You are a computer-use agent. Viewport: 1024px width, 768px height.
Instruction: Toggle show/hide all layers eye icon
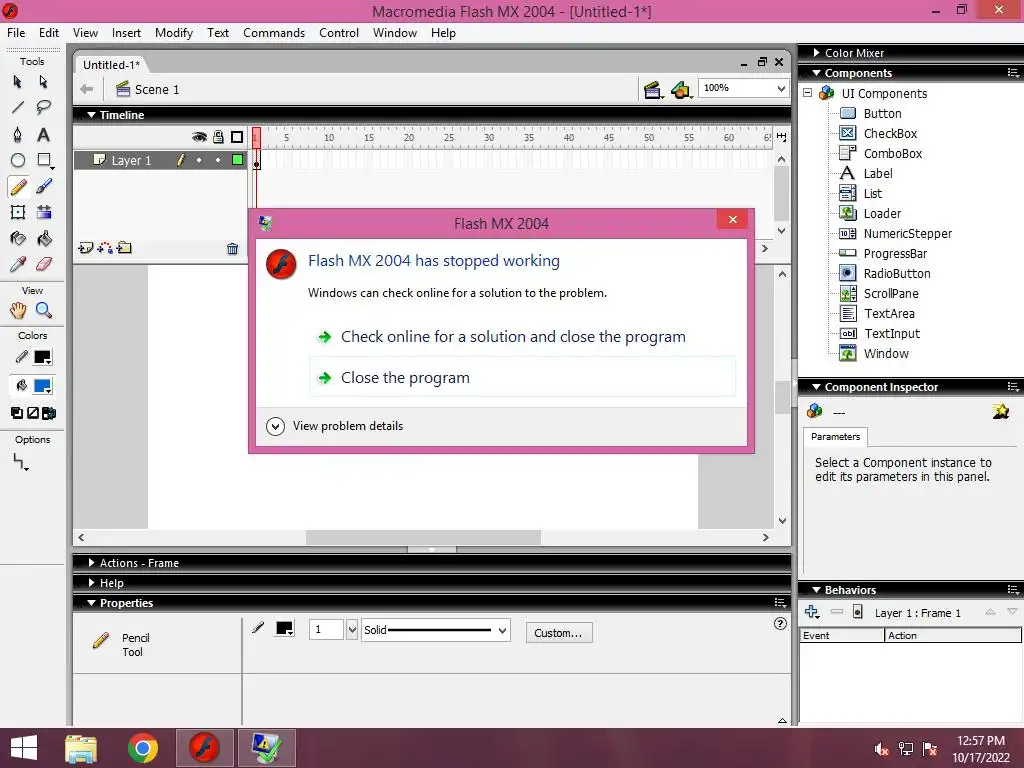199,137
